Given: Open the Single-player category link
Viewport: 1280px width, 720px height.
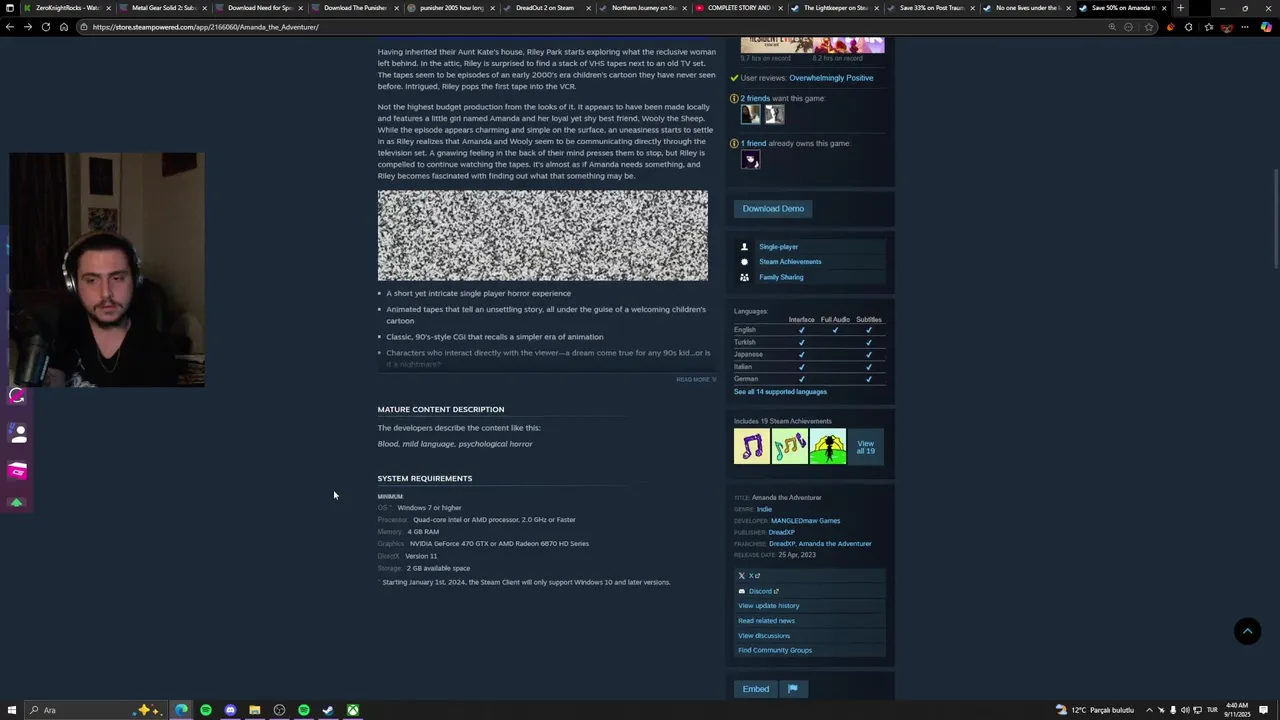Looking at the screenshot, I should pyautogui.click(x=778, y=247).
